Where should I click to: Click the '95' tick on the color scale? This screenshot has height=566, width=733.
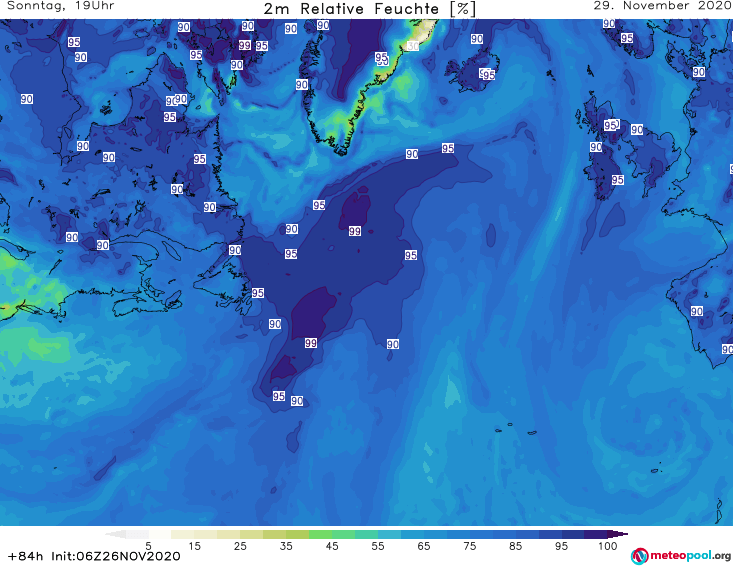click(x=561, y=546)
